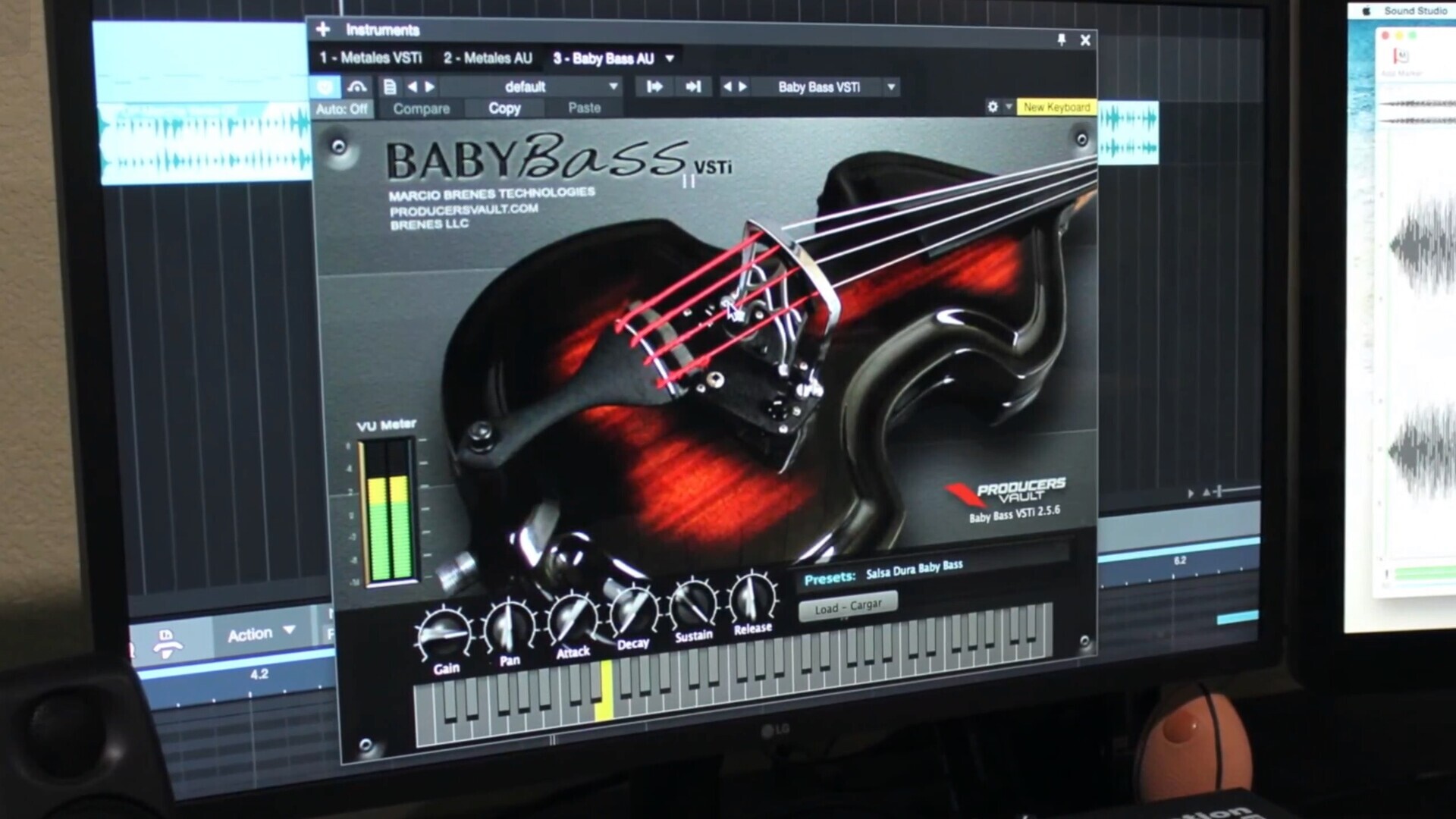Toggle the plugin activate power button

coord(325,86)
